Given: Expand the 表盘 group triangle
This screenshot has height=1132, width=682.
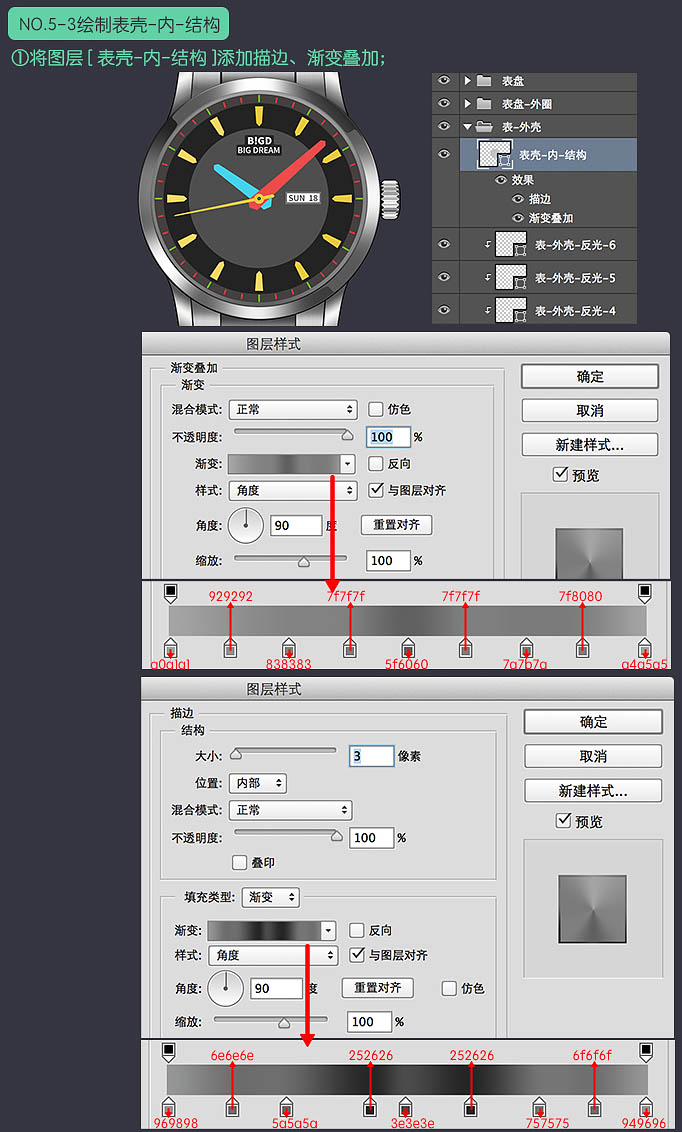Looking at the screenshot, I should point(468,81).
